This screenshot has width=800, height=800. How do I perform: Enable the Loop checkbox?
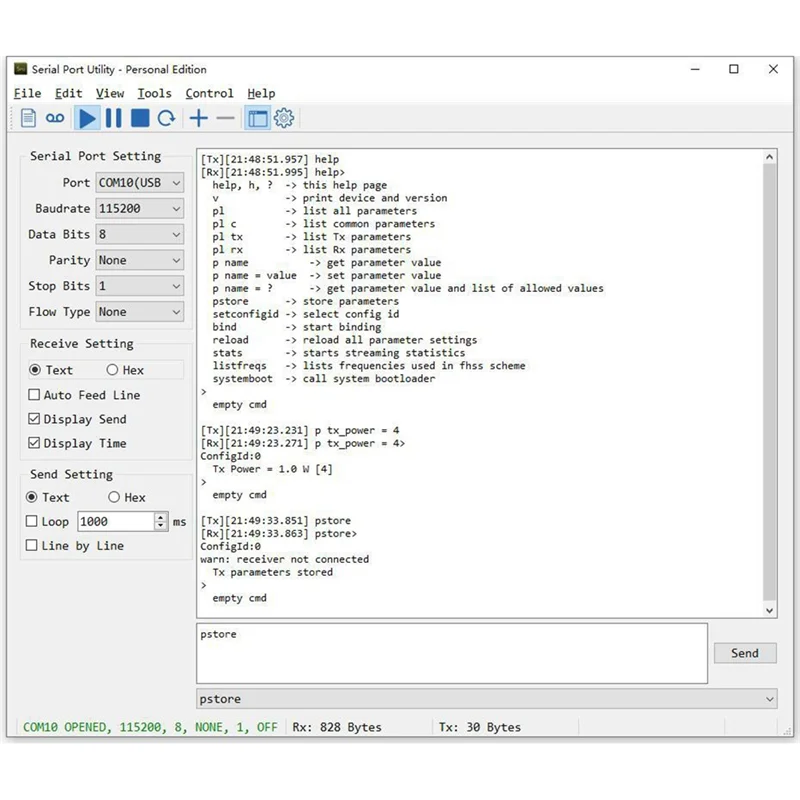tap(32, 521)
